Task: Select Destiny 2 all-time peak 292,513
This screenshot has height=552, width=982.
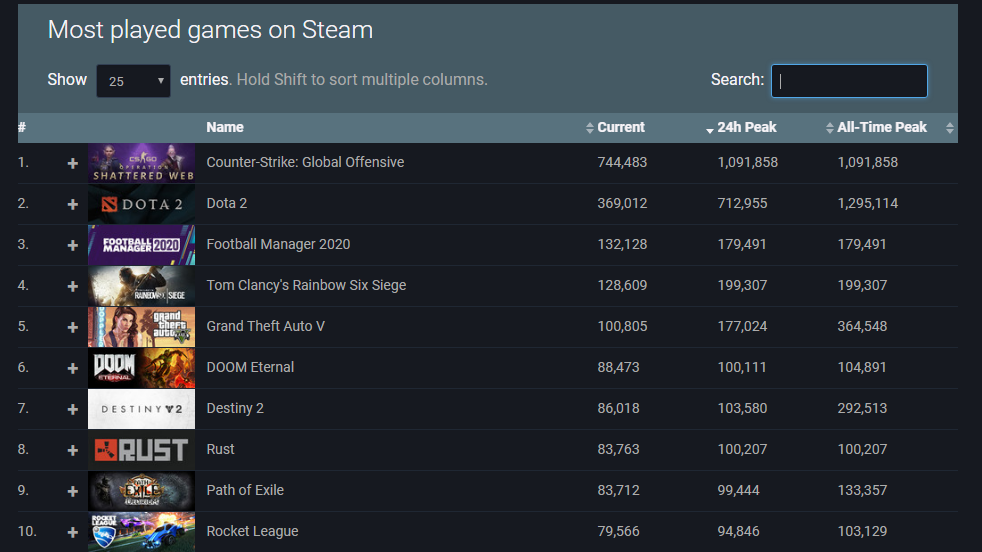Action: pyautogui.click(x=862, y=409)
